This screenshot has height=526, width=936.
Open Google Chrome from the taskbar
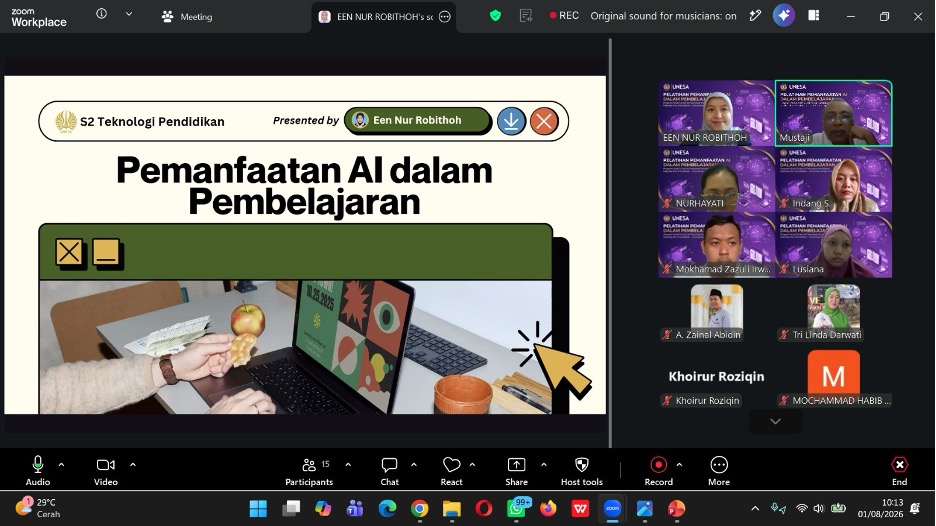tap(420, 509)
